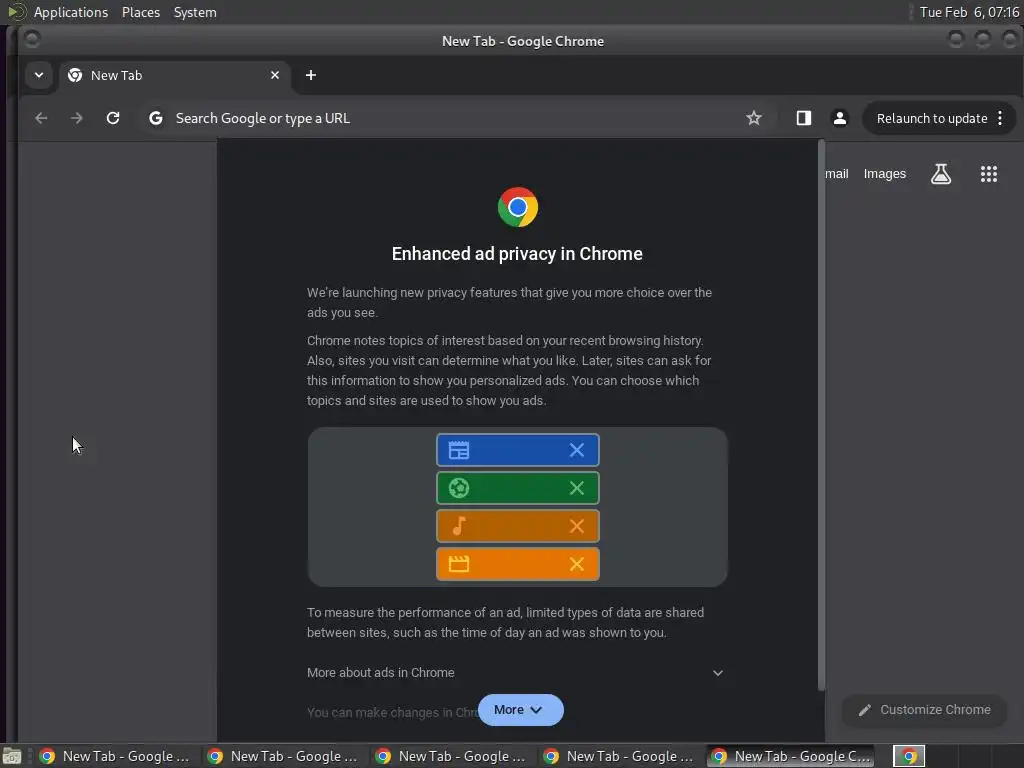The width and height of the screenshot is (1024, 768).
Task: Open the Search Labs flask icon
Action: coord(940,174)
